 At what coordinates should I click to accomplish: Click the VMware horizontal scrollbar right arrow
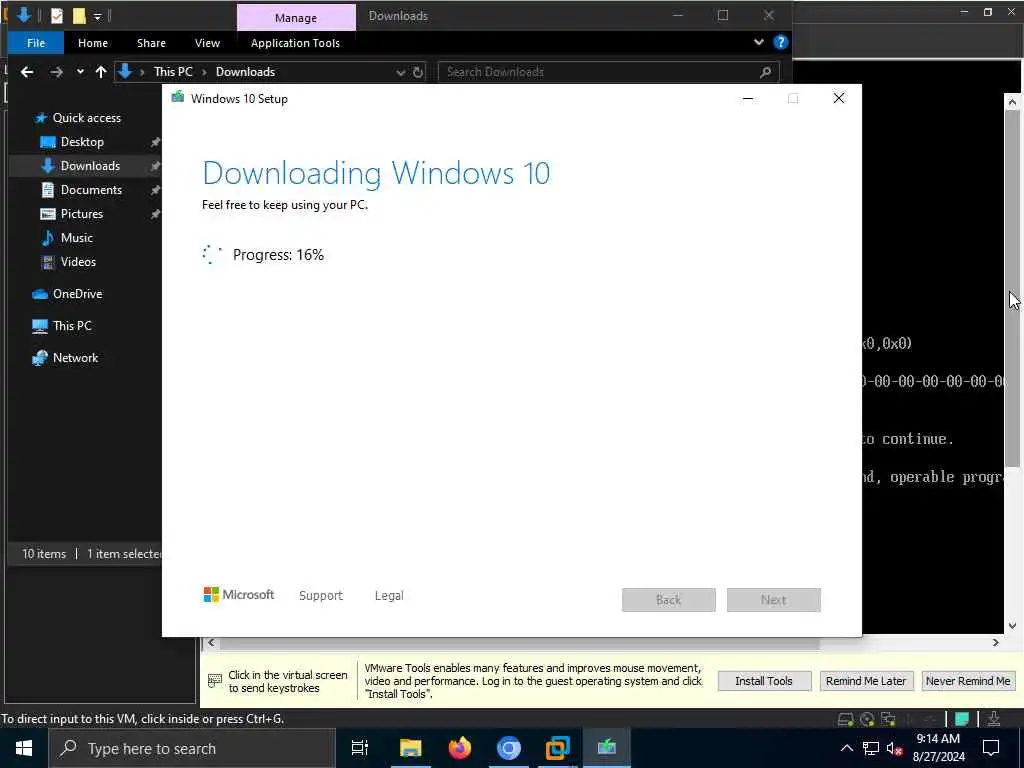[996, 643]
